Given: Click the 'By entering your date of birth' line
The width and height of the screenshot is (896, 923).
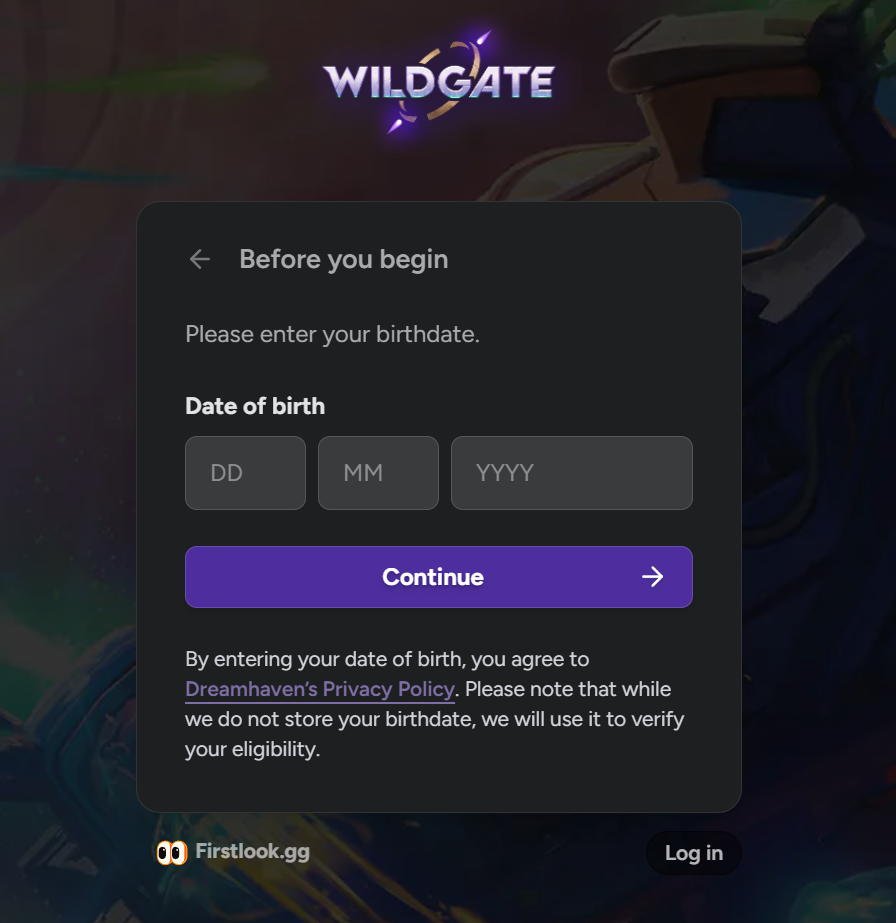Looking at the screenshot, I should tap(387, 659).
